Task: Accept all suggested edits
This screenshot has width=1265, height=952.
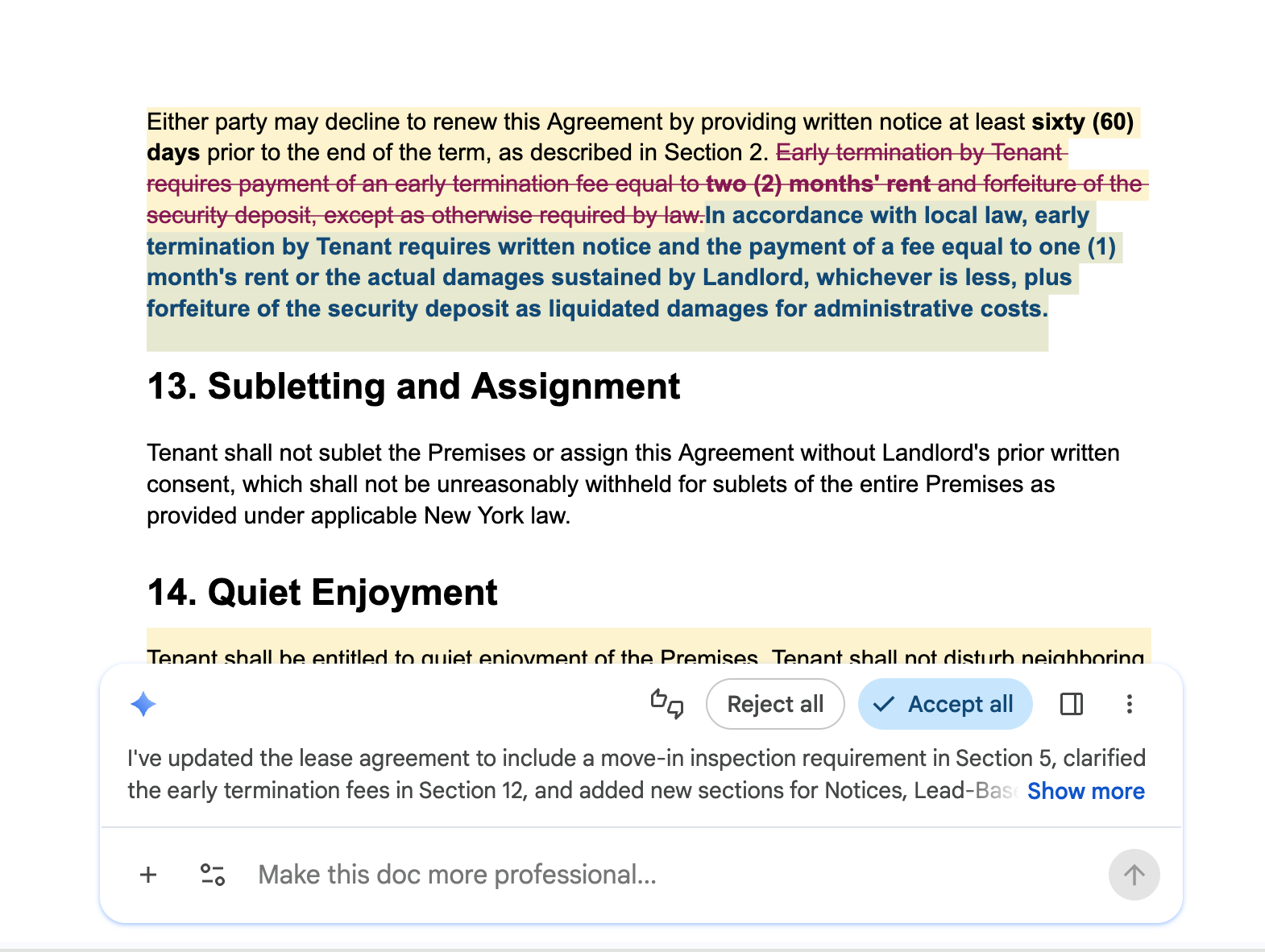Action: 945,704
